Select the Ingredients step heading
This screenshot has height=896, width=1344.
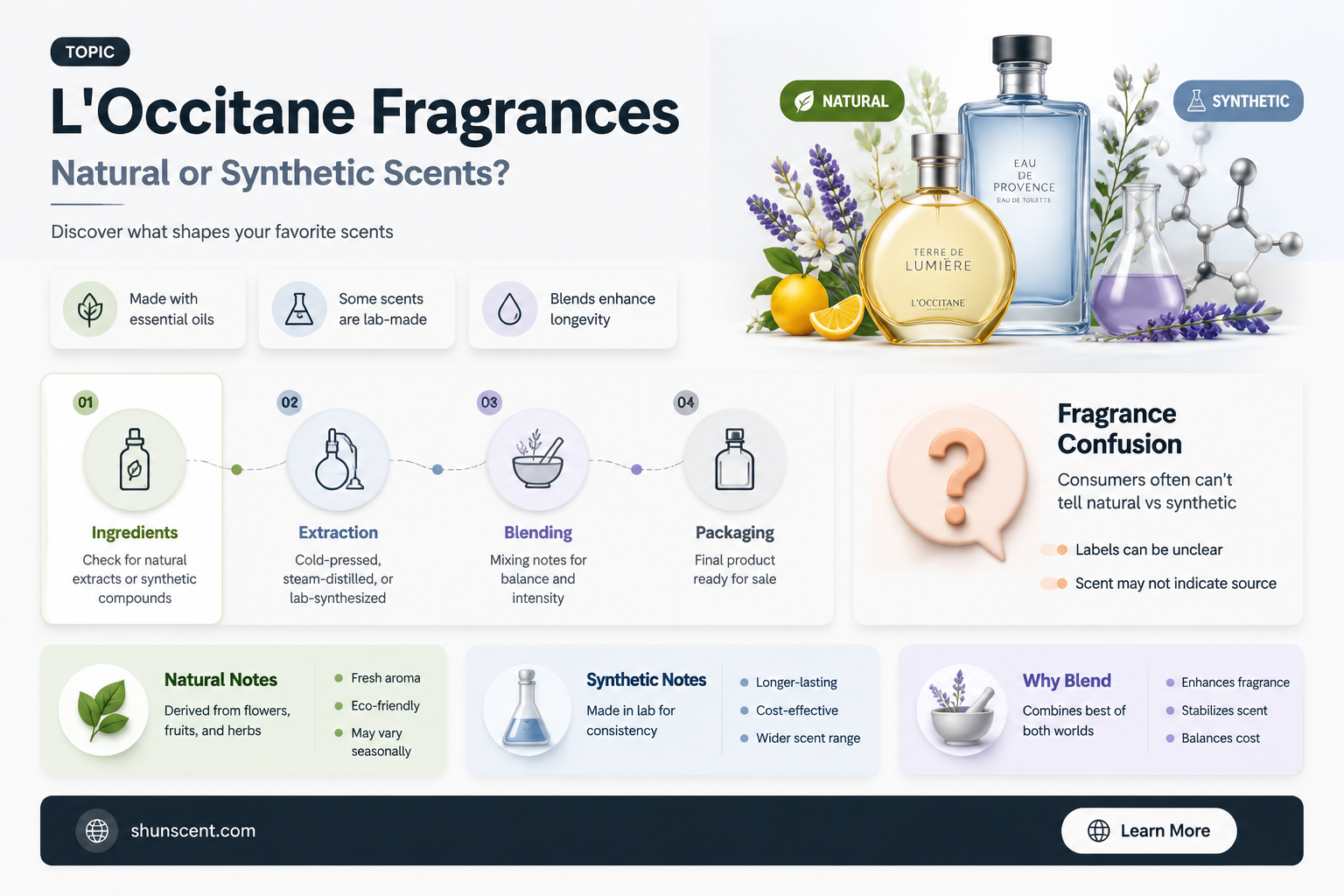[135, 532]
